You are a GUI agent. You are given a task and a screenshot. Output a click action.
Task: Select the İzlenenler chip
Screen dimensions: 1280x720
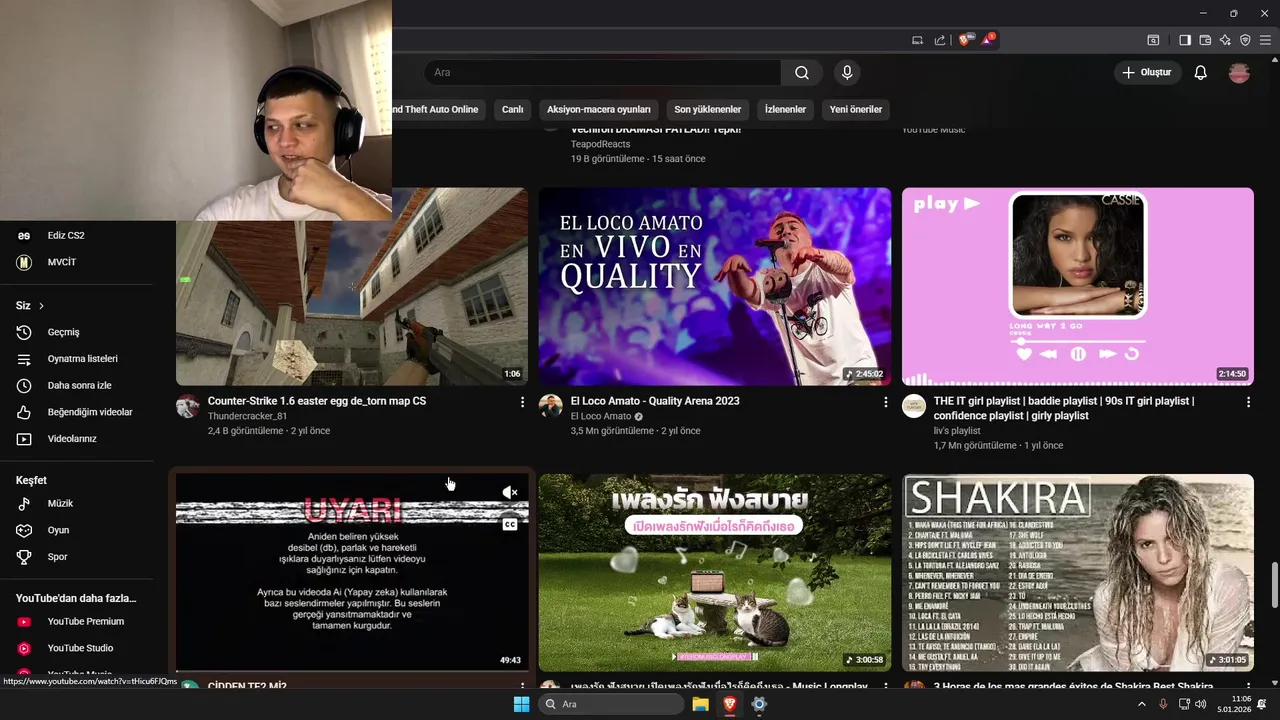785,110
